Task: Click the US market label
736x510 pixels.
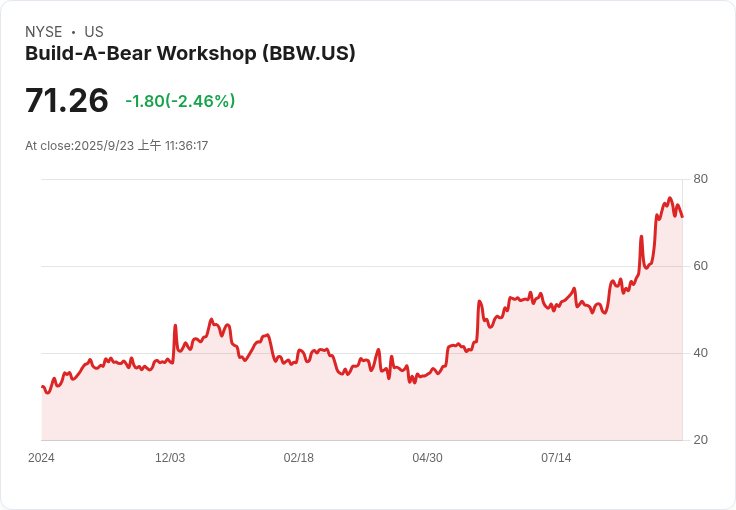Action: 94,32
